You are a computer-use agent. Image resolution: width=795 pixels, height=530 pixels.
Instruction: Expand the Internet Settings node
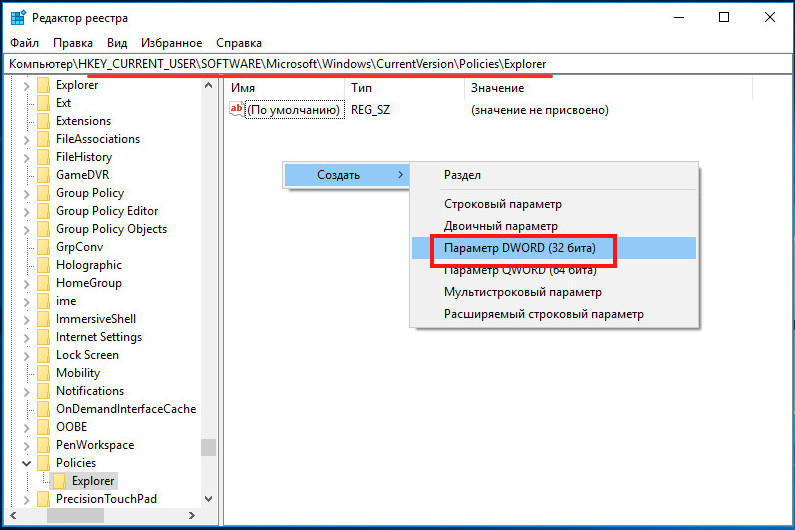(x=26, y=338)
